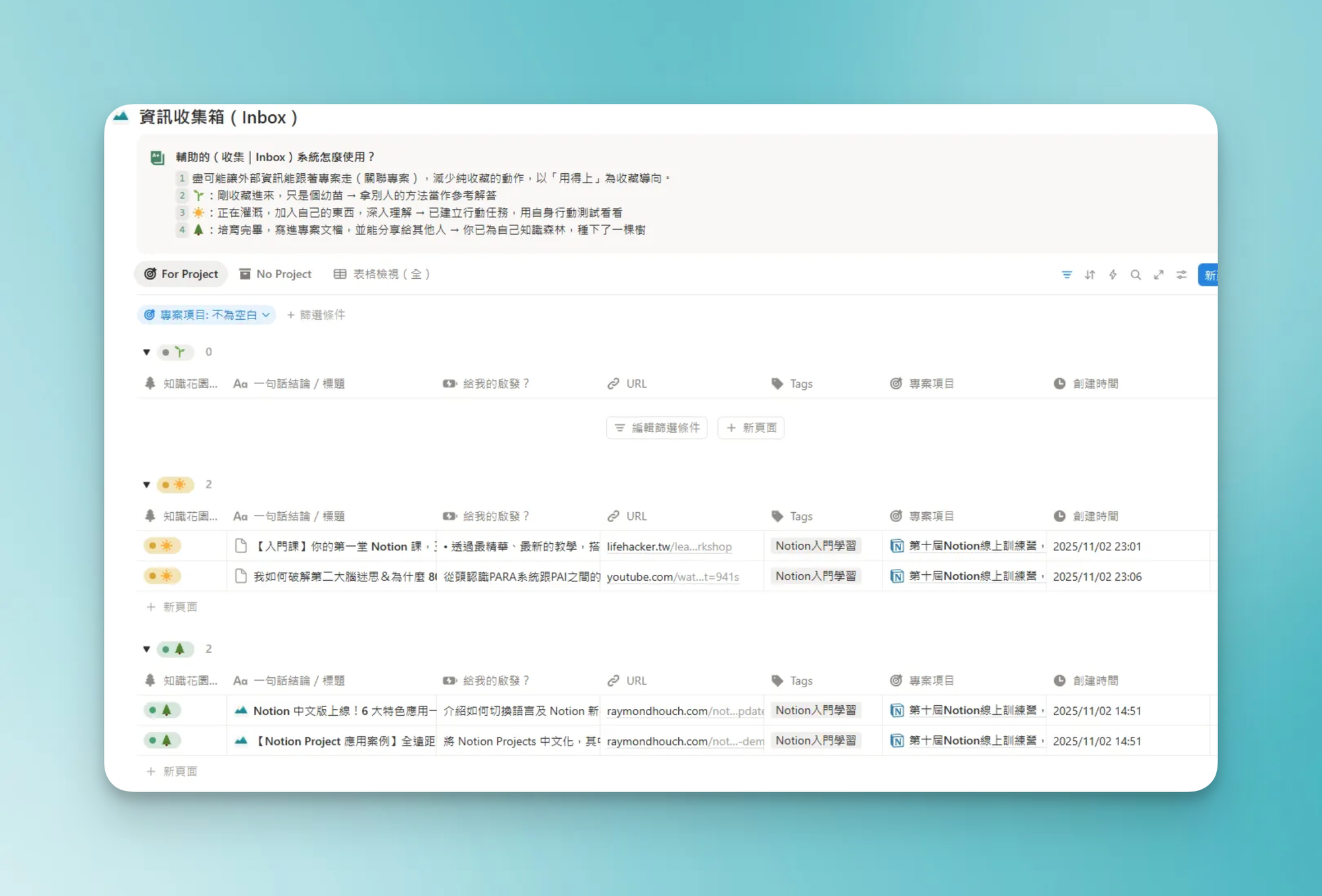Add a filter with 篩選條件 button
Viewport: 1322px width, 896px height.
coord(316,315)
